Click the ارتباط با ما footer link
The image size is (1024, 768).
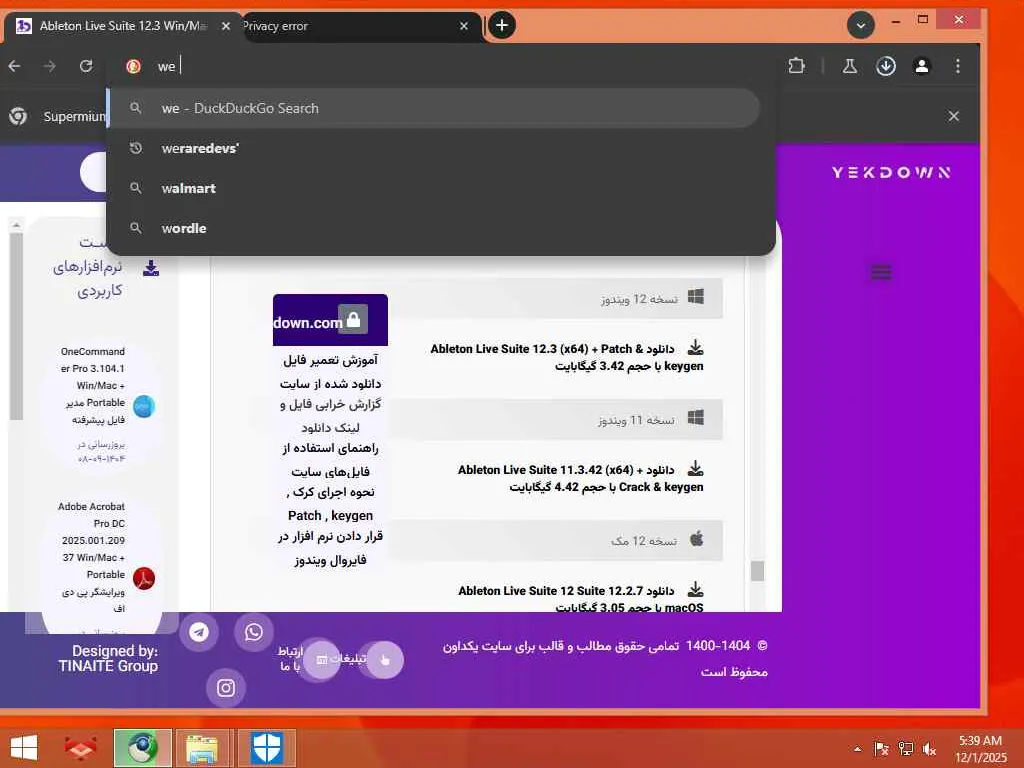coord(290,659)
